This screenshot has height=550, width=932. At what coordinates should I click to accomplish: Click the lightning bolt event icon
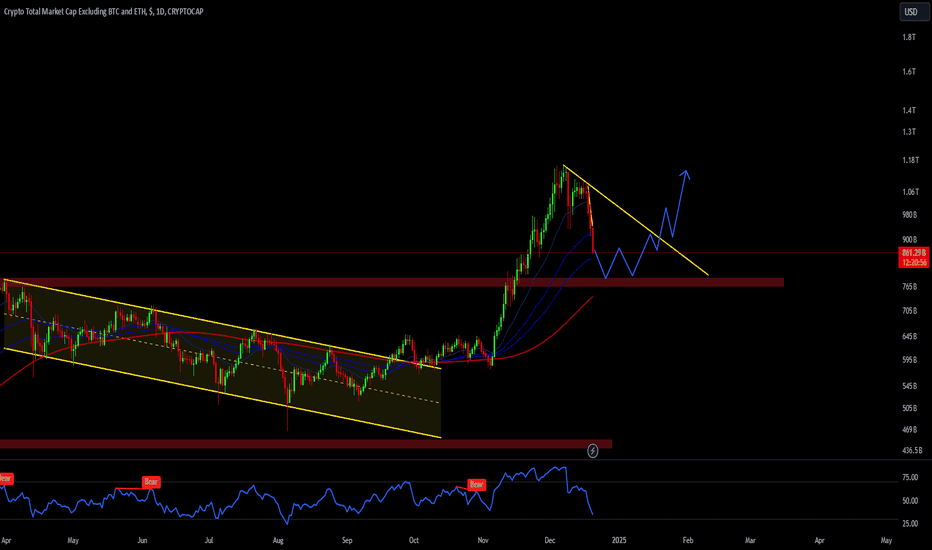pyautogui.click(x=593, y=451)
